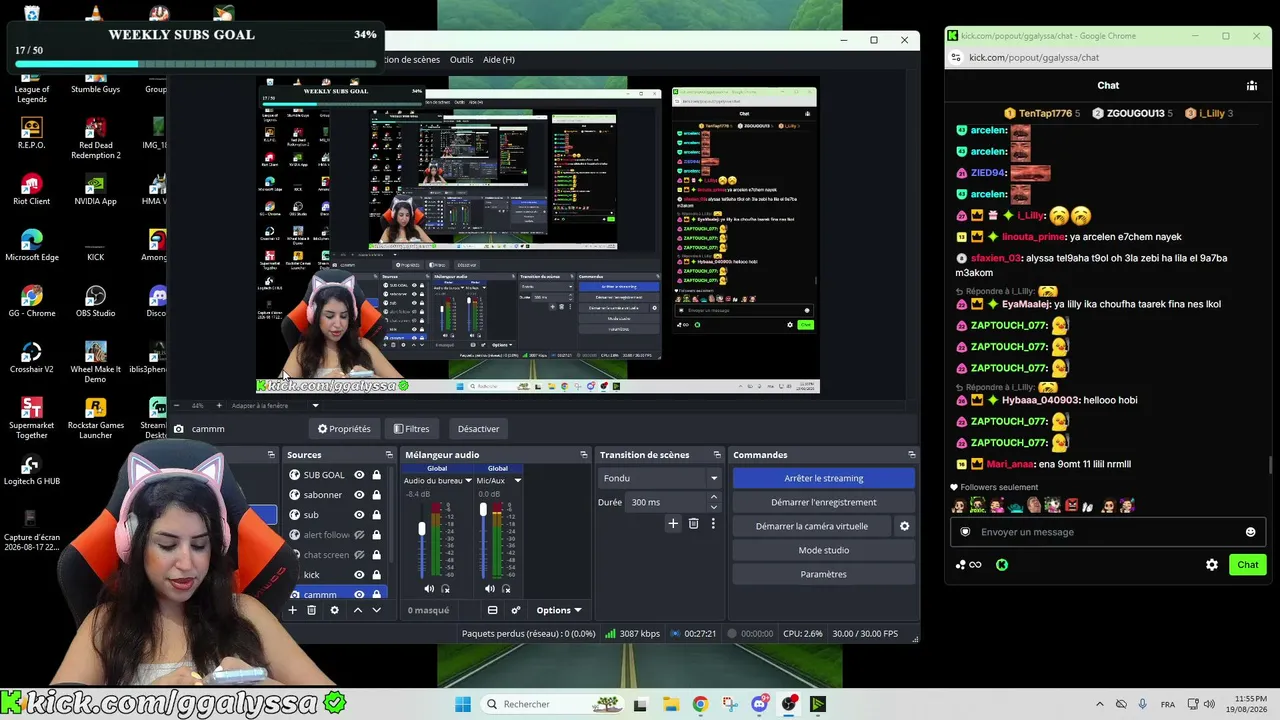Remove the scene transition trash icon
Screen dimensions: 1280x720
(693, 523)
